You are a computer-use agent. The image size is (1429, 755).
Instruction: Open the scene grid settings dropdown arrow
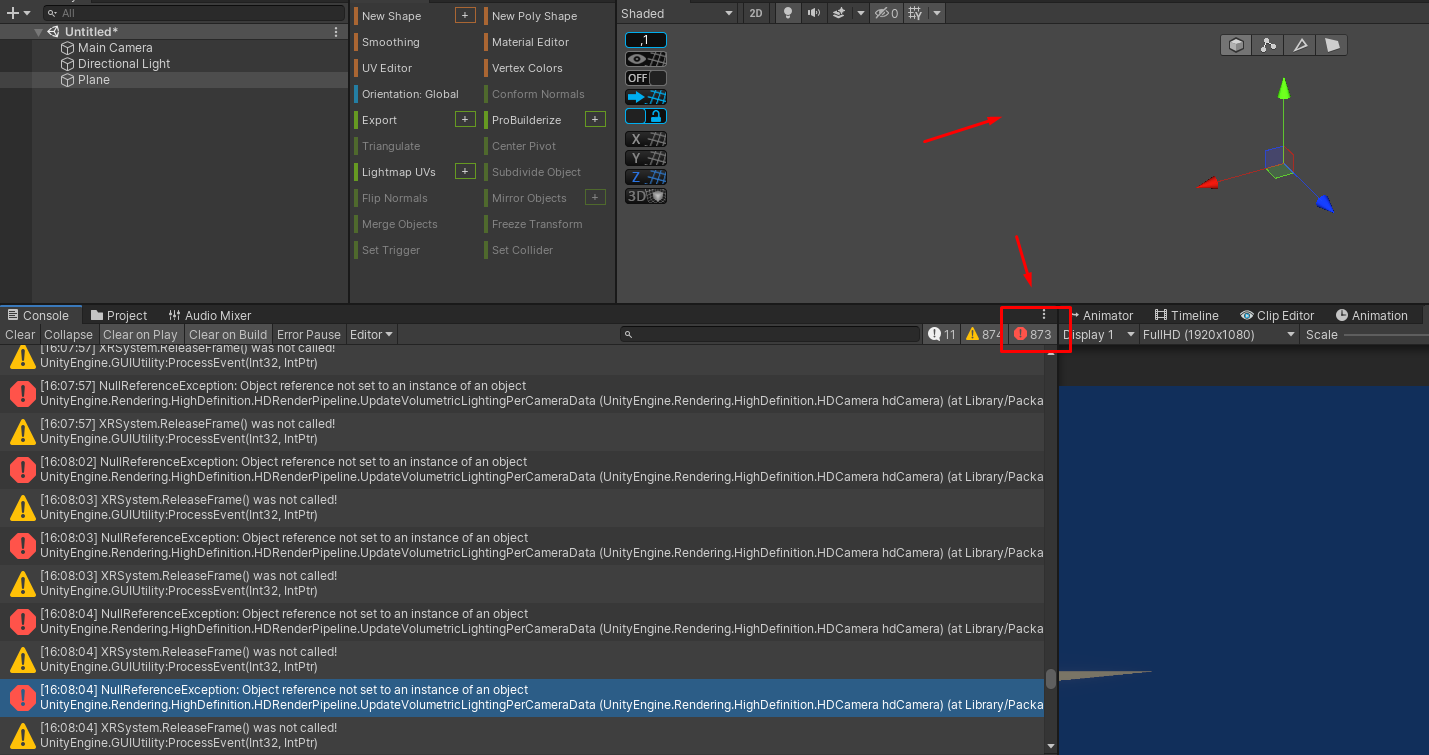(x=936, y=13)
